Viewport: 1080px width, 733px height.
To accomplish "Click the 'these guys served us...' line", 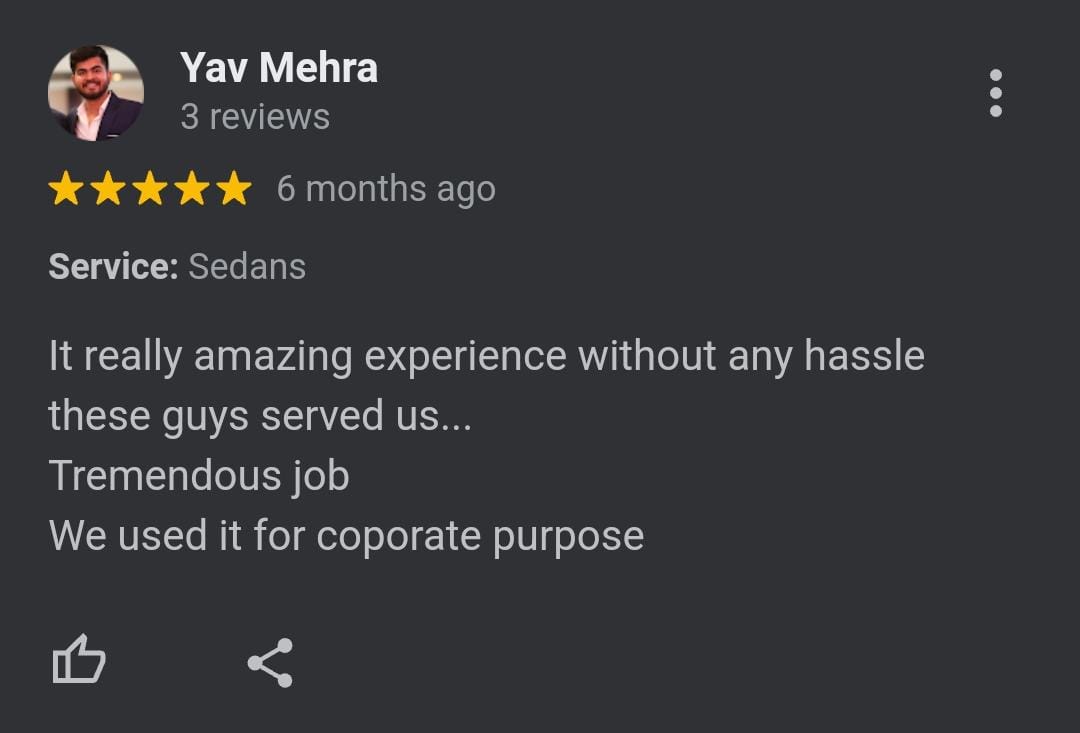I will pyautogui.click(x=260, y=416).
